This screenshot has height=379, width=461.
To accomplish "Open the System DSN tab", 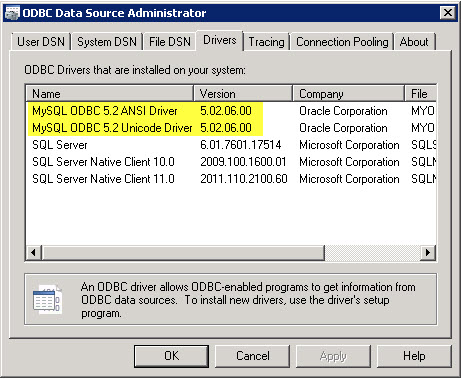I will (107, 42).
